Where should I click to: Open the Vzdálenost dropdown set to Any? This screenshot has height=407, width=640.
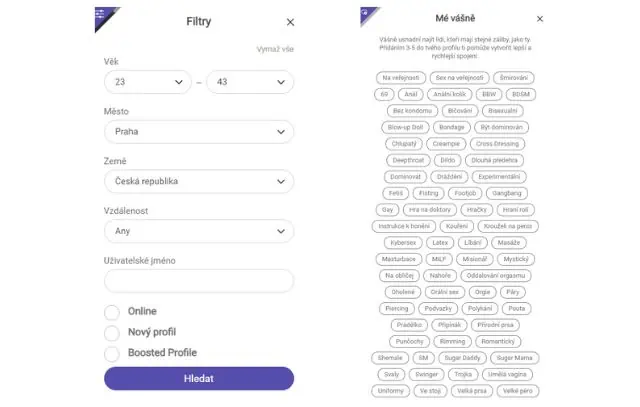click(199, 231)
